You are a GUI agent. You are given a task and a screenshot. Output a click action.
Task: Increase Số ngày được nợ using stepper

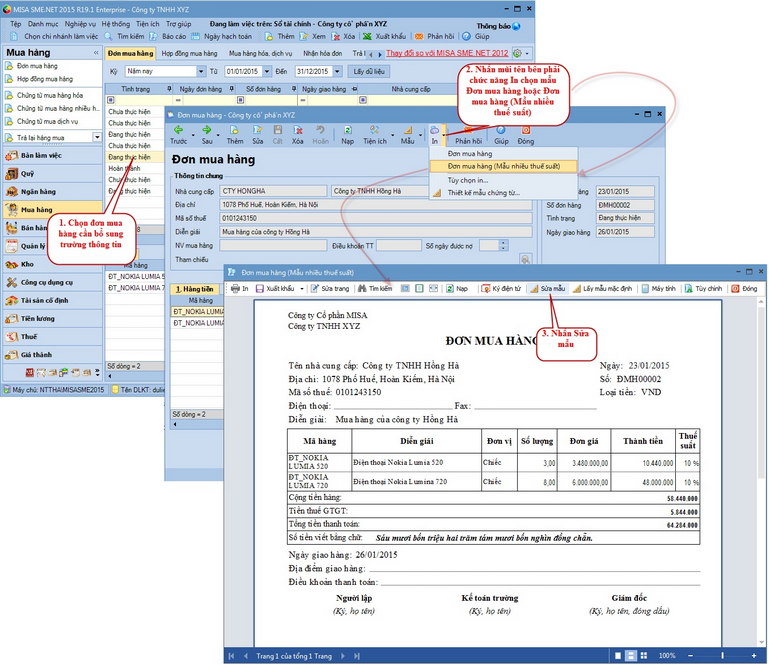point(504,243)
